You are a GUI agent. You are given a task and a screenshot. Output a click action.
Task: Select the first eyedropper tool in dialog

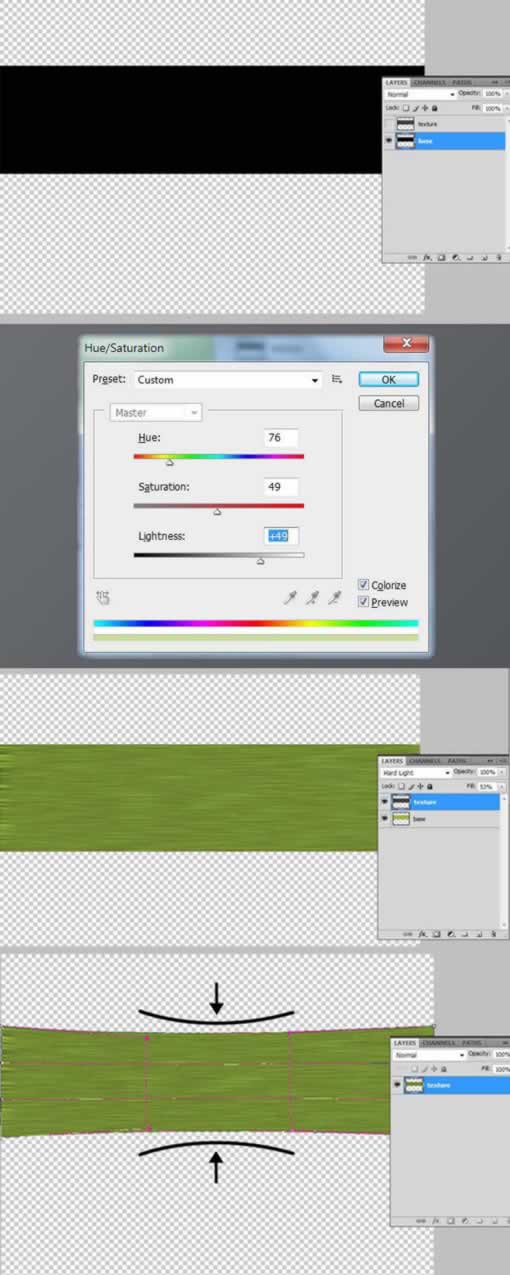290,597
